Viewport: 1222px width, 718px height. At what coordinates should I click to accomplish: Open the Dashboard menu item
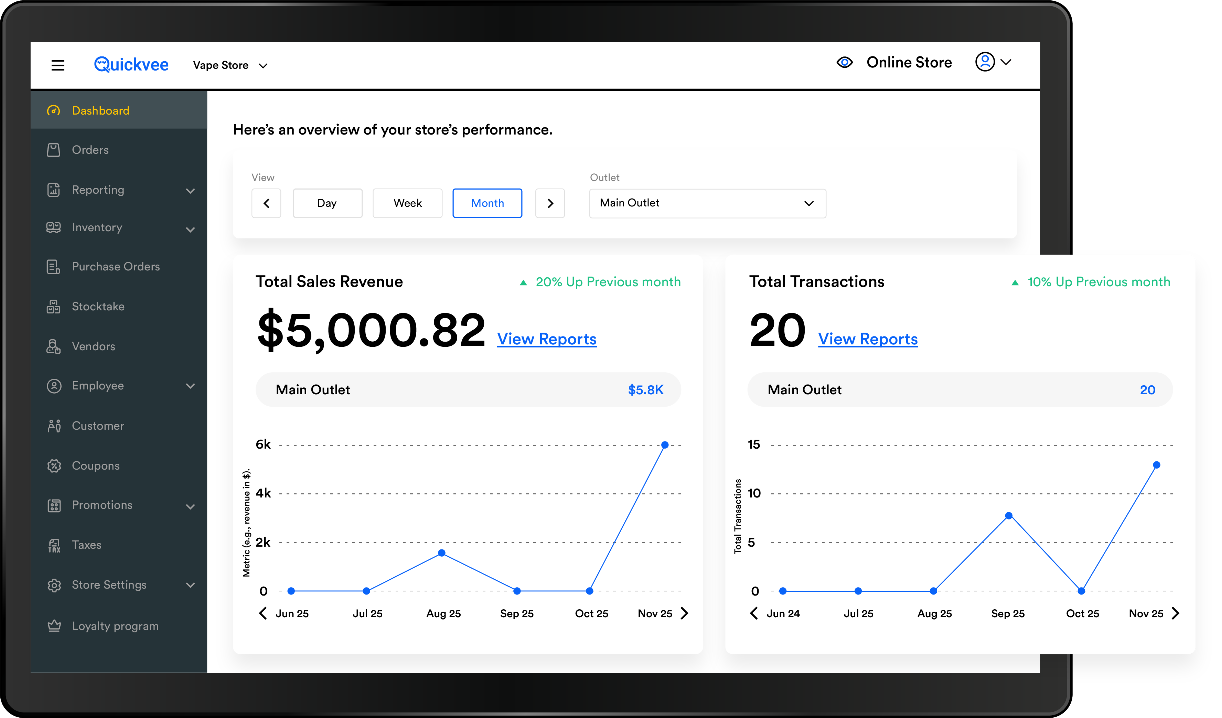[x=100, y=111]
